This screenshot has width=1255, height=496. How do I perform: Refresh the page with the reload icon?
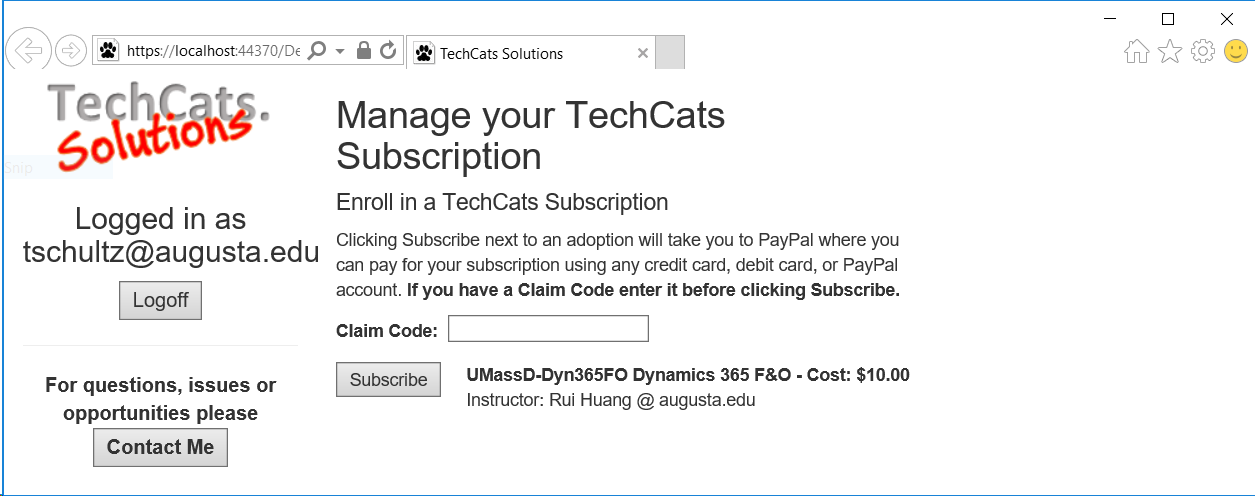pos(389,50)
